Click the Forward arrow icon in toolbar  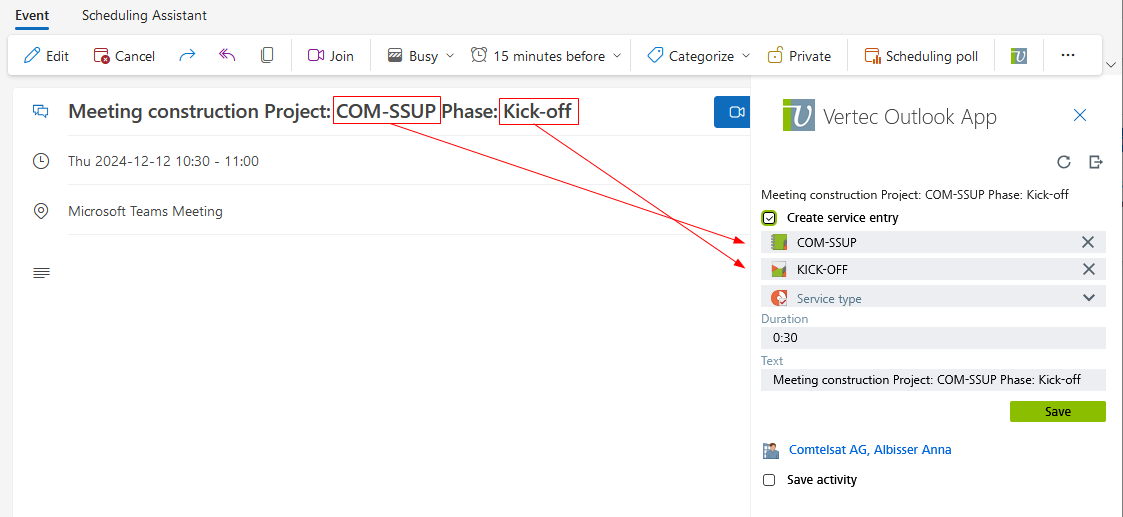tap(187, 56)
